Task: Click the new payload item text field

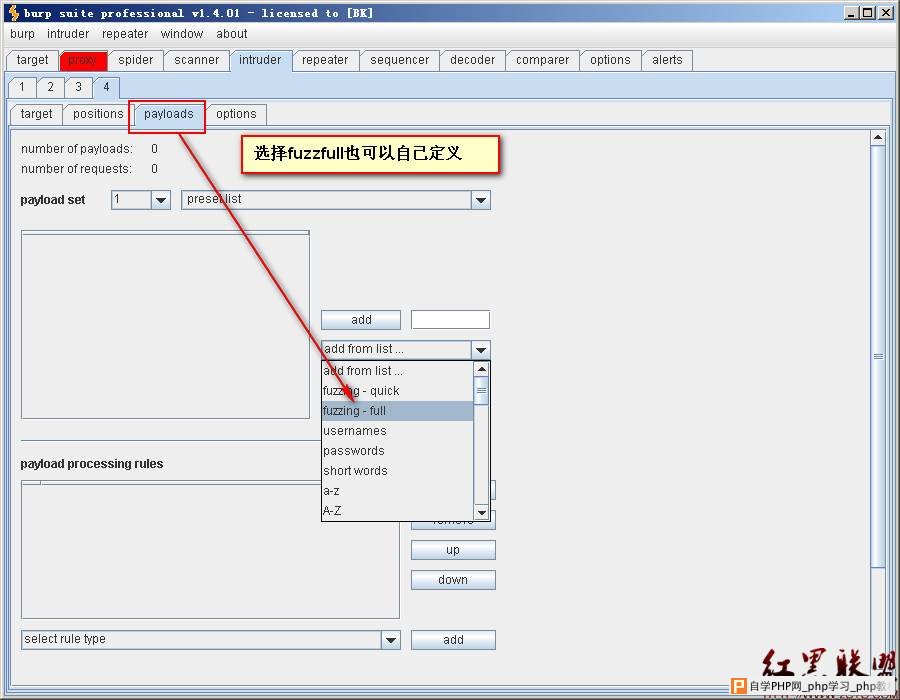Action: point(451,320)
